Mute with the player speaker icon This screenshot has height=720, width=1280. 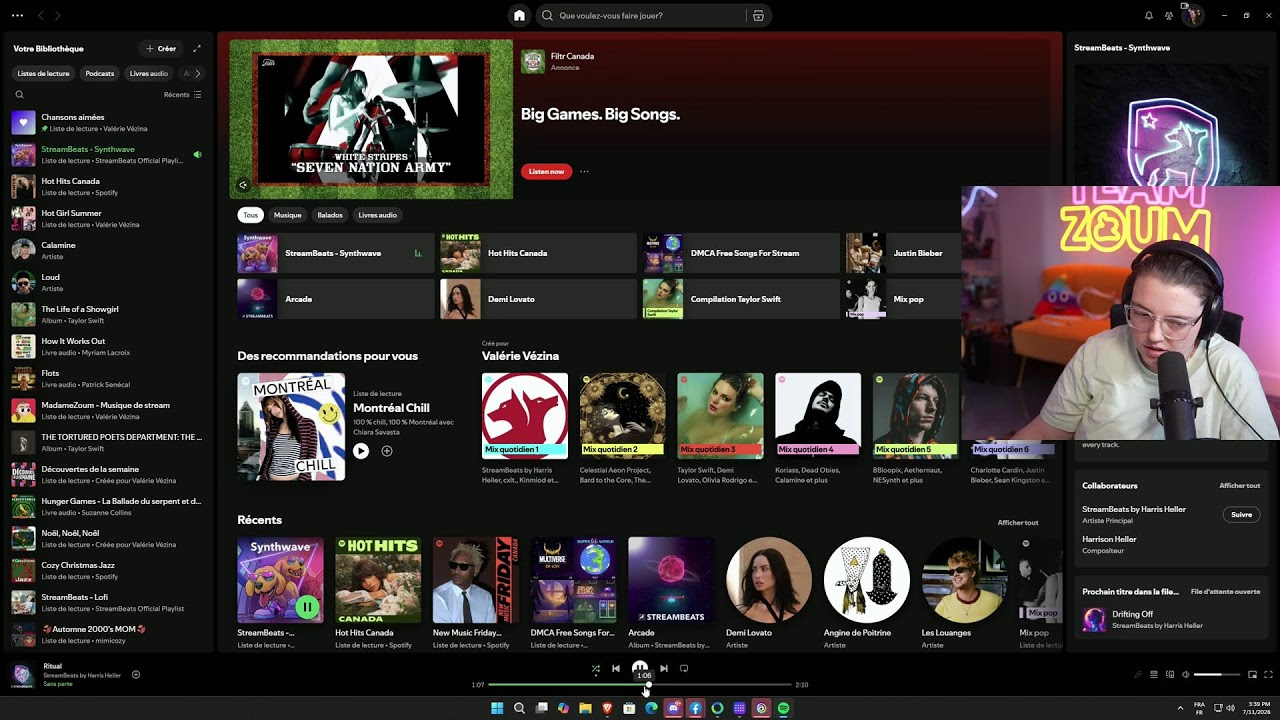(x=1186, y=675)
